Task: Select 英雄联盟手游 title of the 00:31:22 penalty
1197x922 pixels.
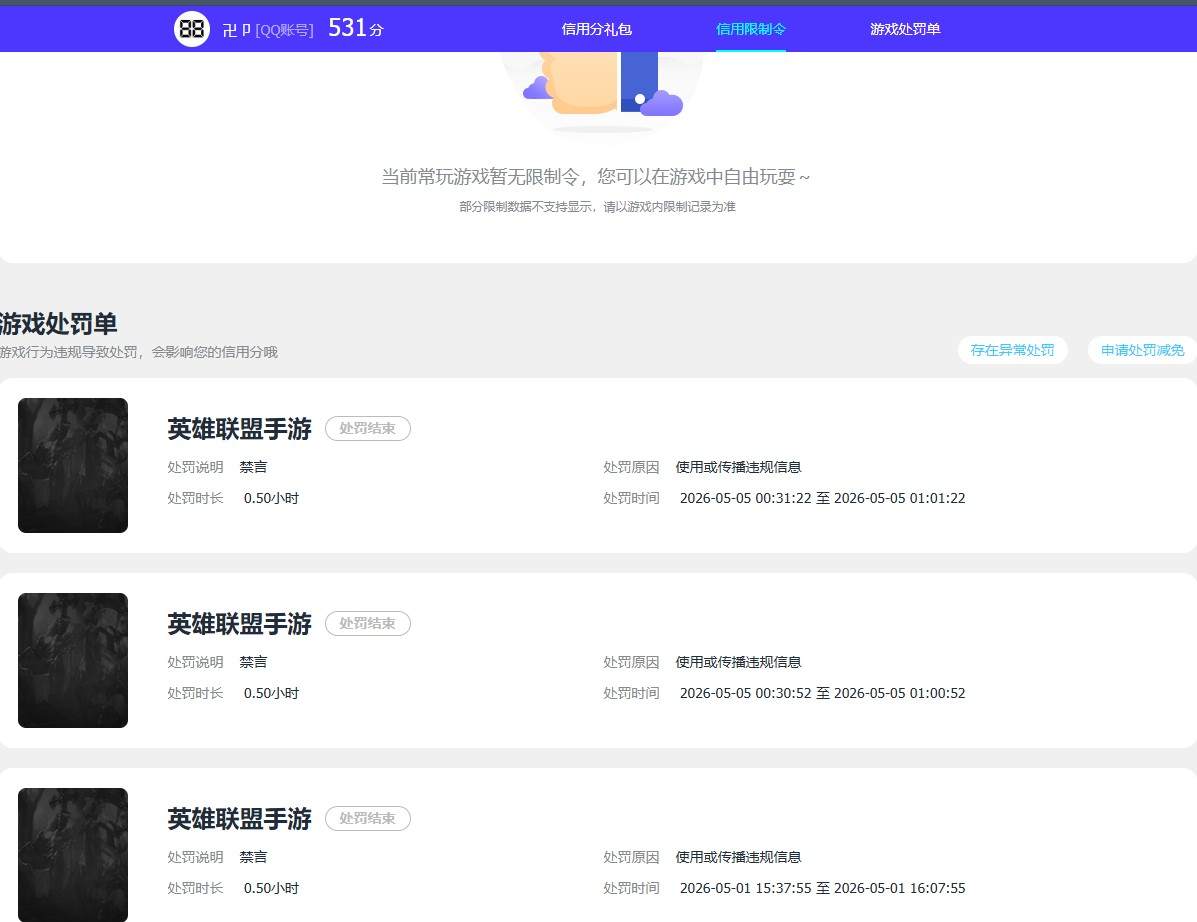Action: [x=240, y=429]
